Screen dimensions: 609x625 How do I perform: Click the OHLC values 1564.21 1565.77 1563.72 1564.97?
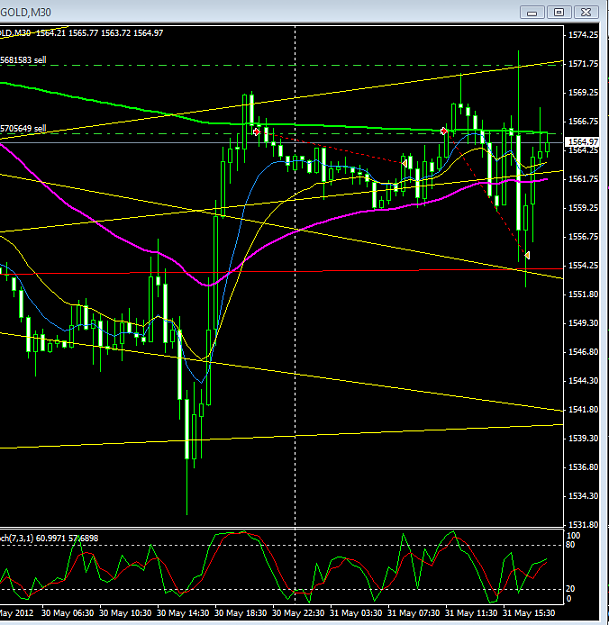(99, 33)
